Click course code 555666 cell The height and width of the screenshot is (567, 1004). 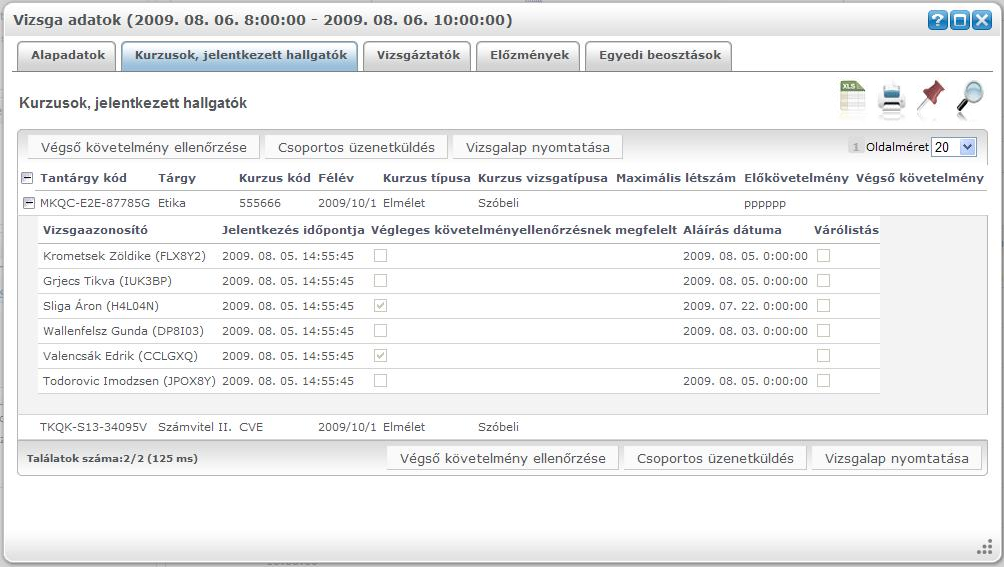point(259,203)
